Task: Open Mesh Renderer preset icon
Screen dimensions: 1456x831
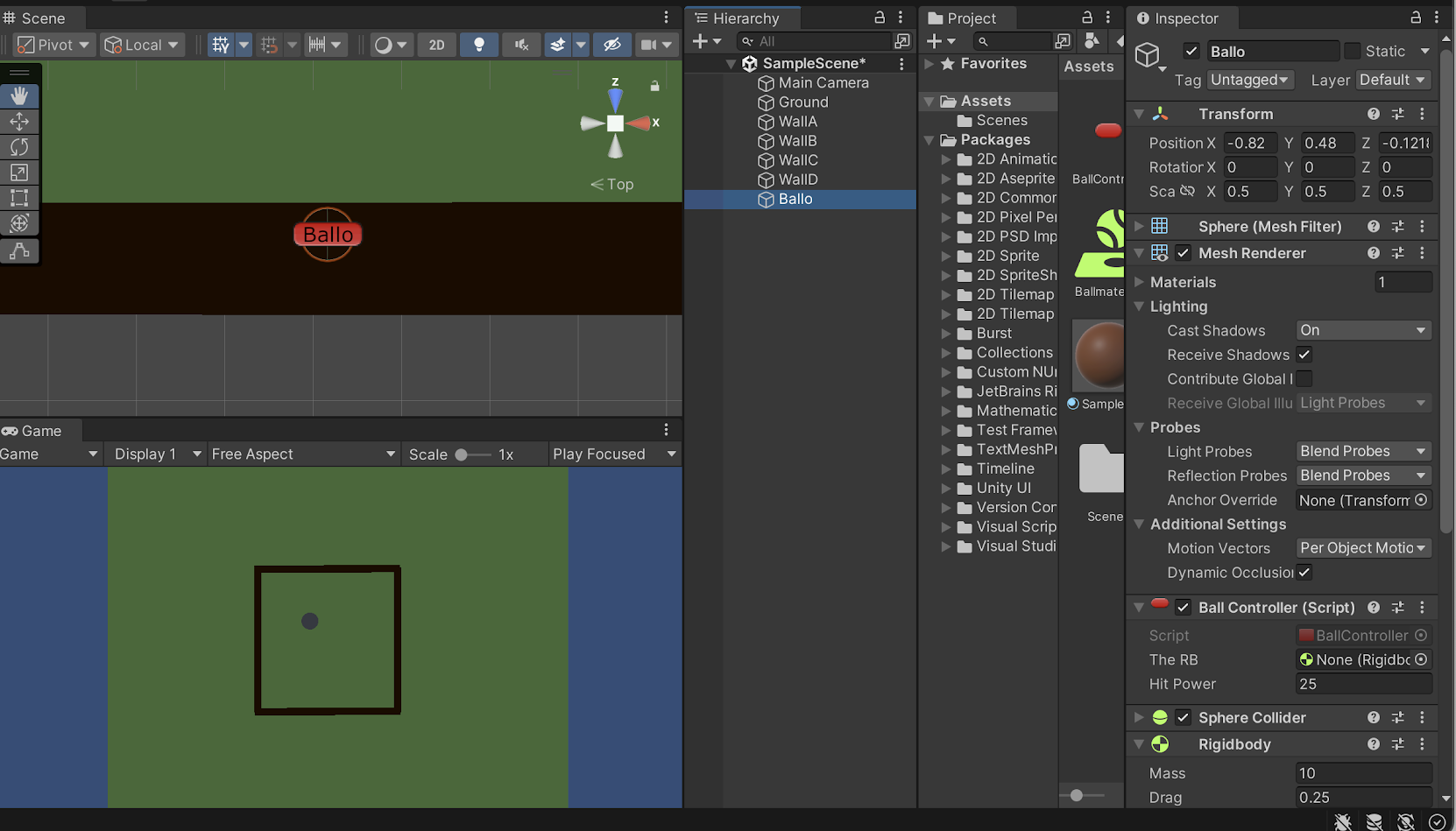Action: click(1398, 253)
